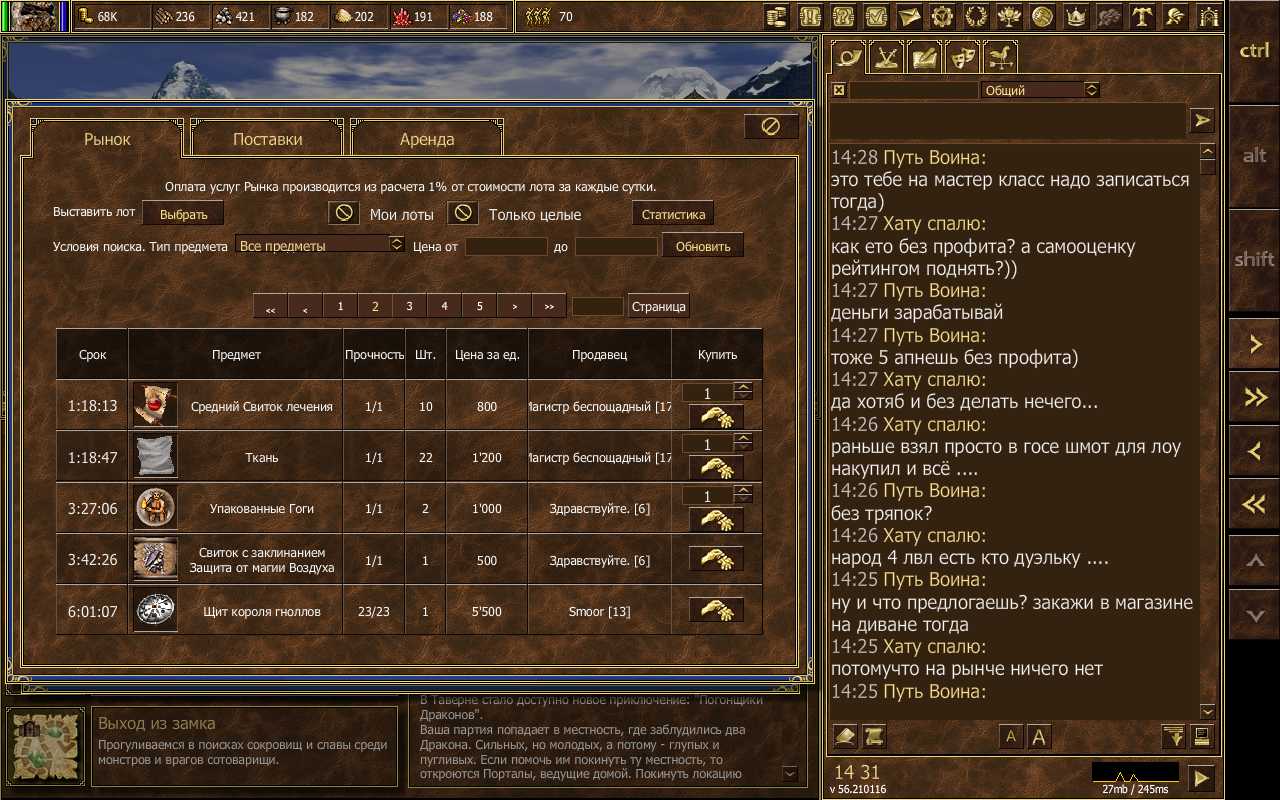Open the theater masks chat tab
The width and height of the screenshot is (1280, 800).
[962, 57]
